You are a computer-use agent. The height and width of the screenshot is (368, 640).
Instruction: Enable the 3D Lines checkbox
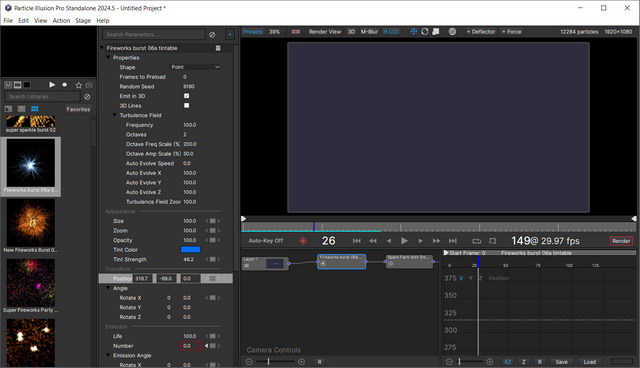point(187,105)
